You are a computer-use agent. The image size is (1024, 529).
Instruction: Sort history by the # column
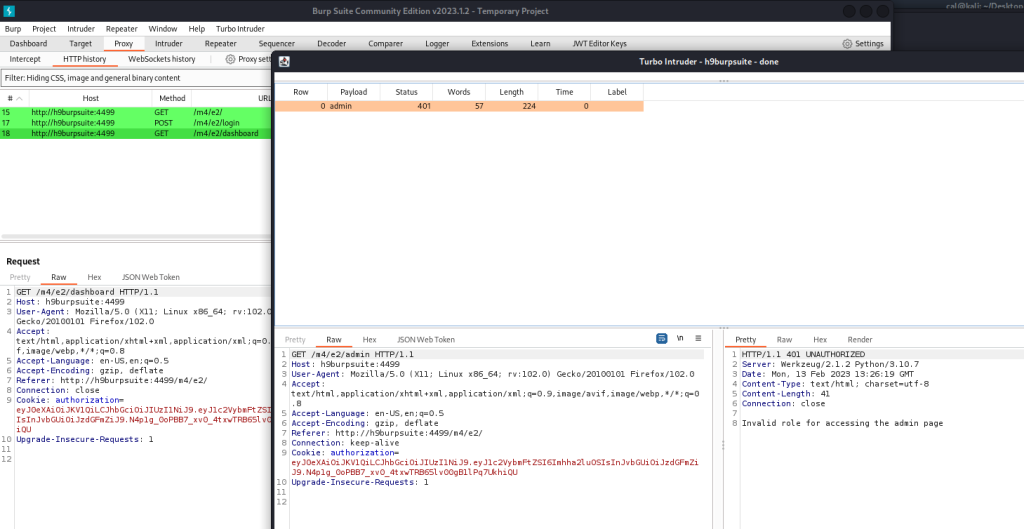click(14, 98)
